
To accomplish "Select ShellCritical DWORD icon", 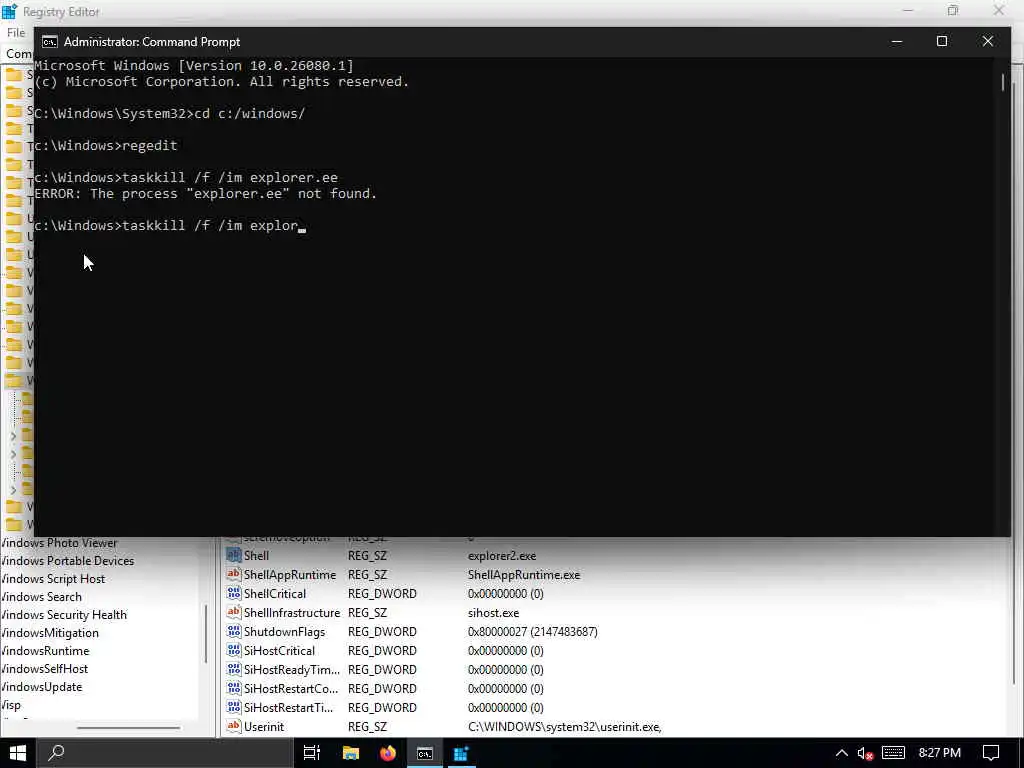I will point(234,594).
